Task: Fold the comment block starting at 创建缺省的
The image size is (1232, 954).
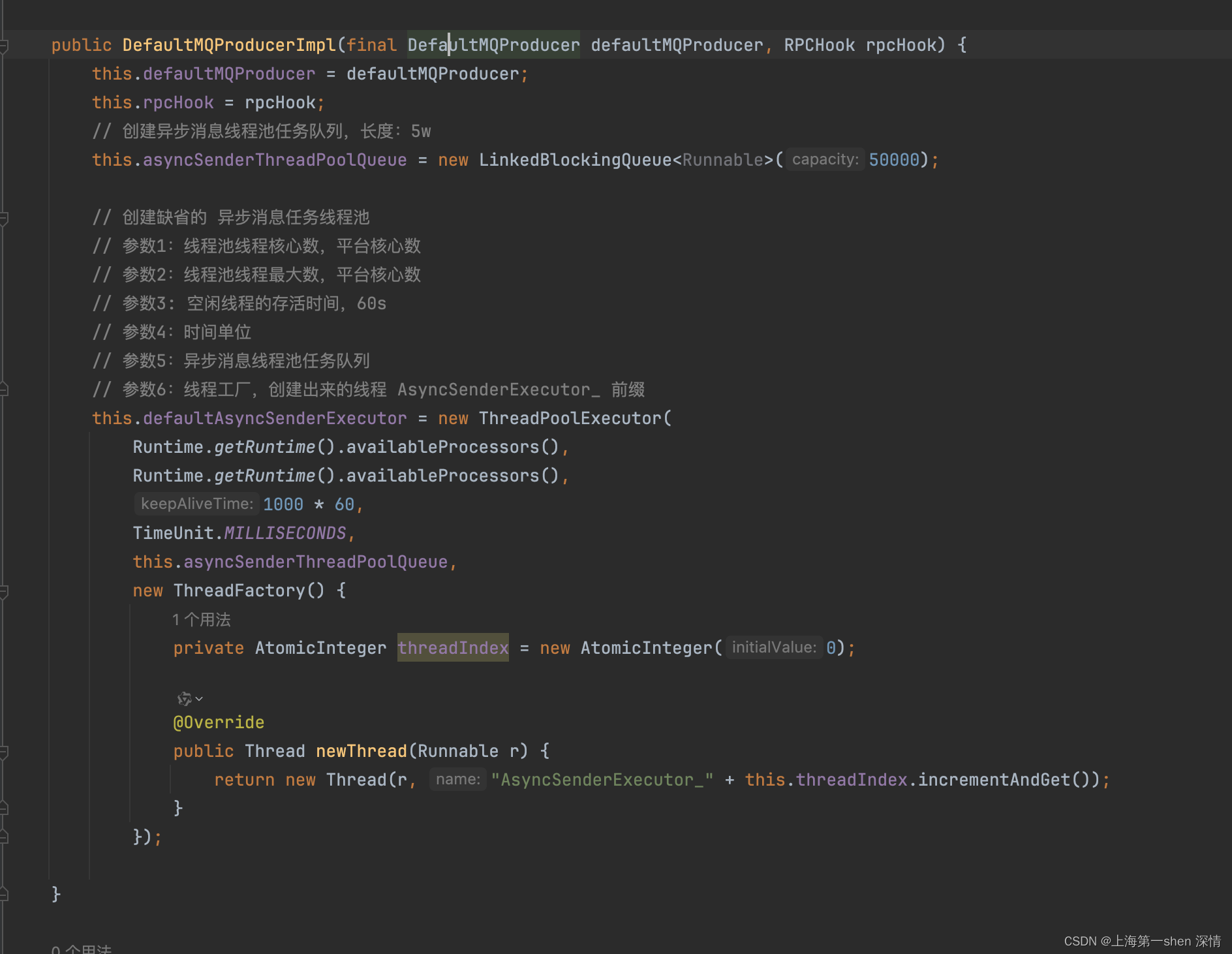Action: (x=3, y=219)
